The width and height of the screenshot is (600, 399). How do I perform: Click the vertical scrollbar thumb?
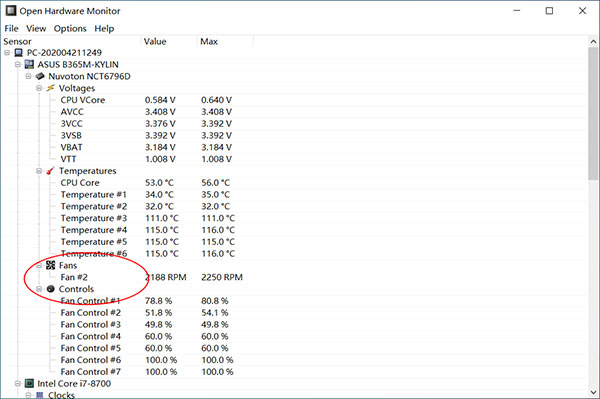593,113
